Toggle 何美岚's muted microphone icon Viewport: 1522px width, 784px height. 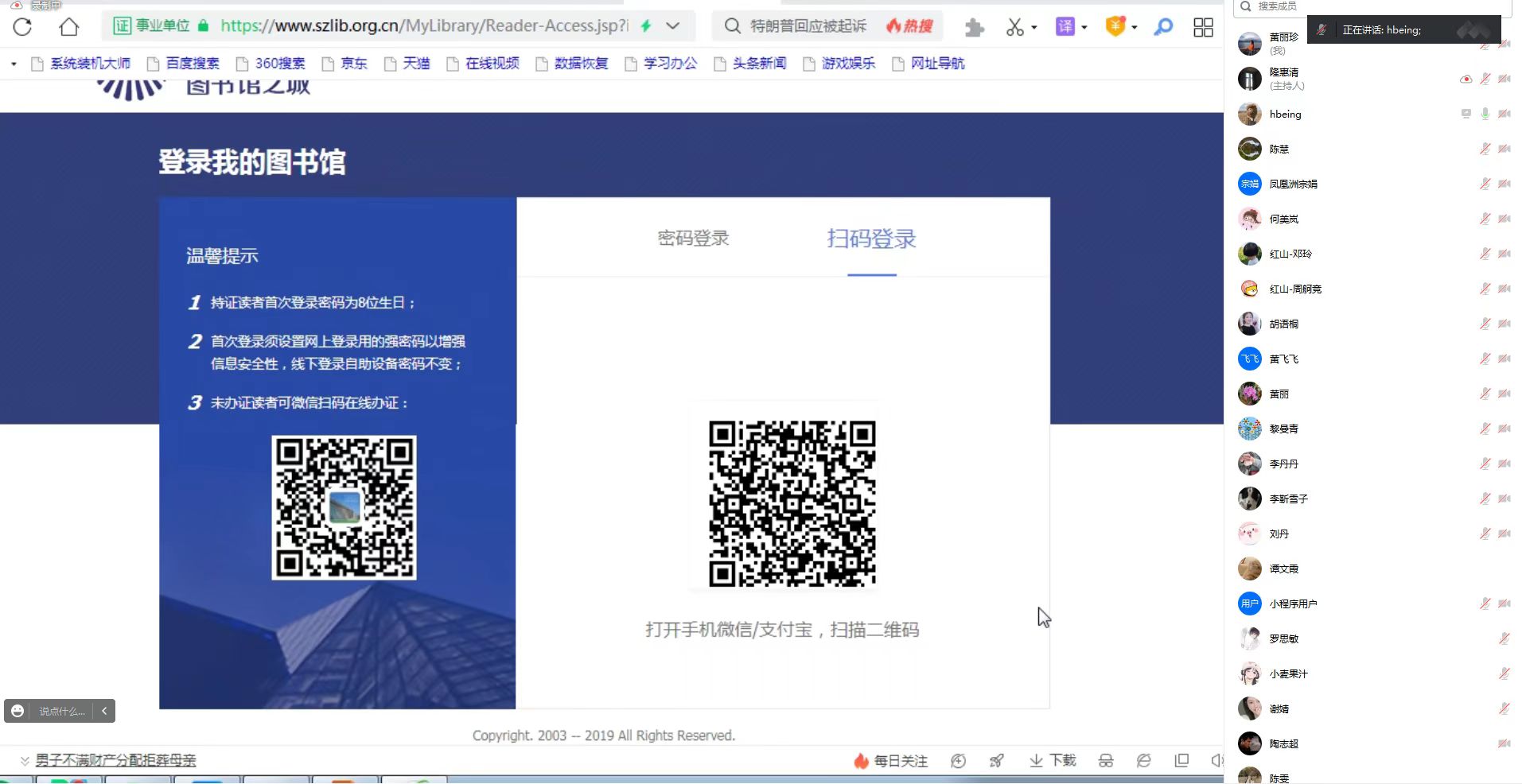pos(1485,219)
